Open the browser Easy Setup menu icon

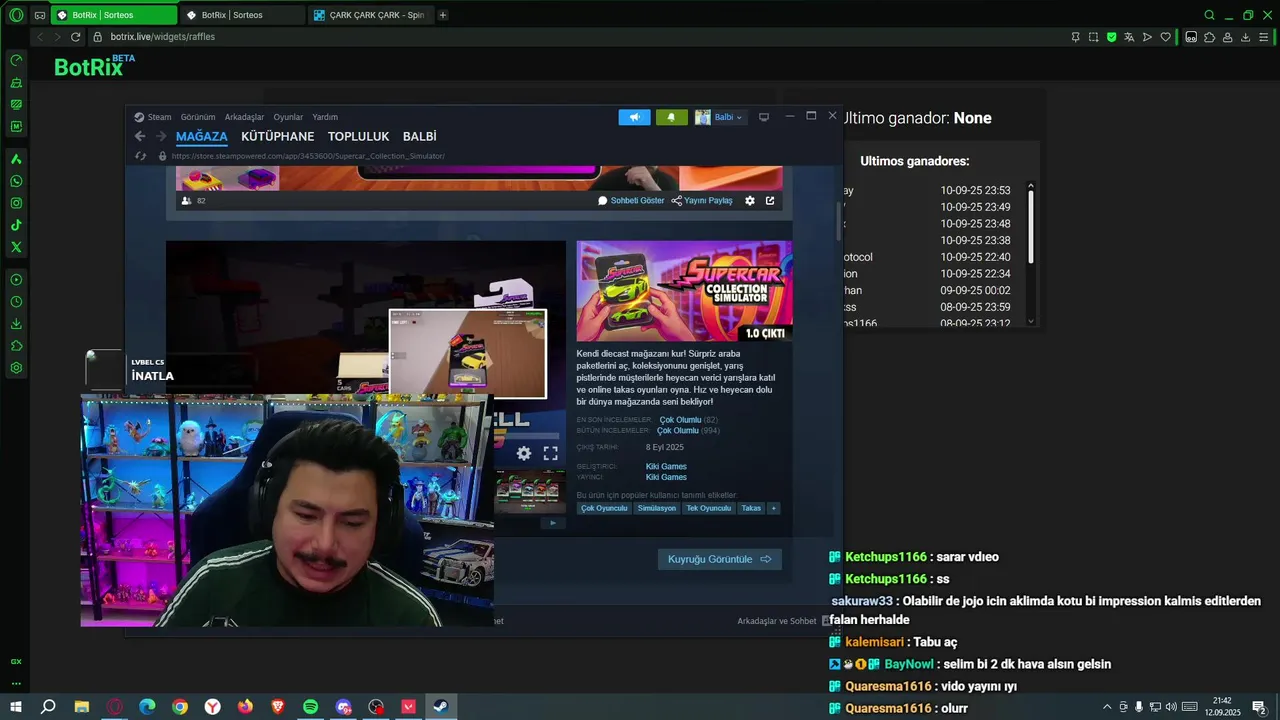(x=1264, y=37)
